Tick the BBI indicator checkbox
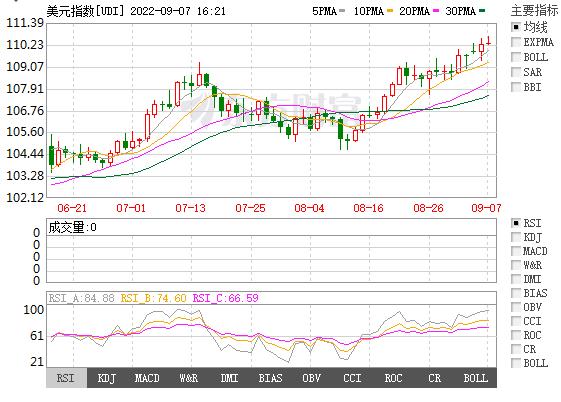The image size is (561, 402). (516, 87)
